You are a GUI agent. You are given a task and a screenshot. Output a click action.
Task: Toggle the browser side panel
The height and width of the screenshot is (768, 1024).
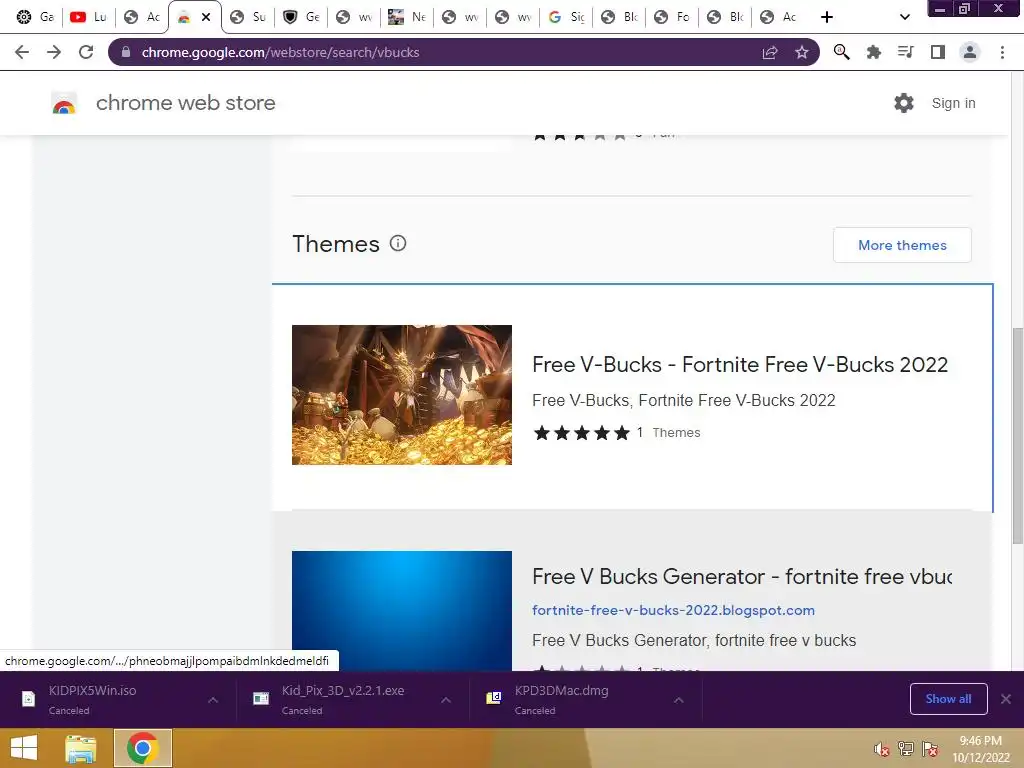pos(938,52)
